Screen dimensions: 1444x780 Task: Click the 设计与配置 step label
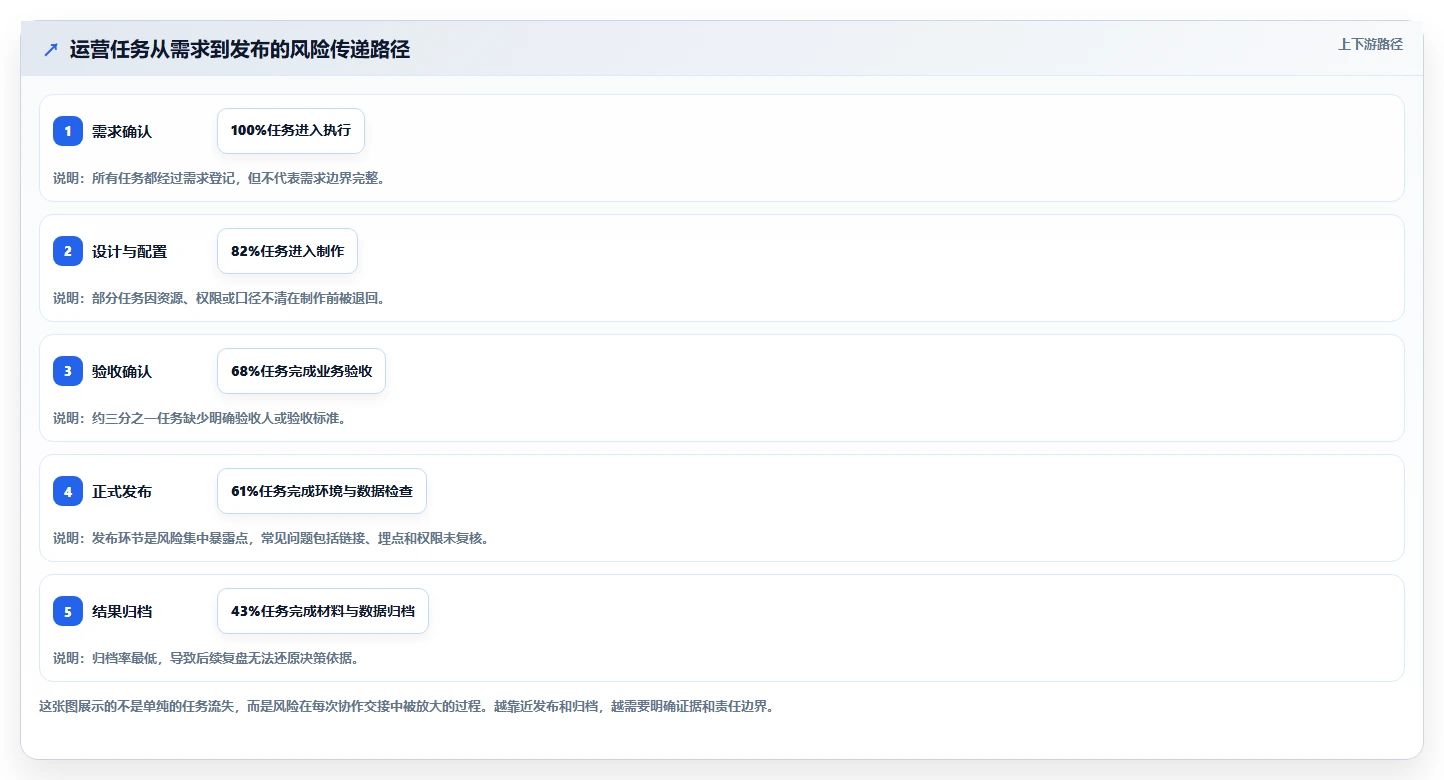click(130, 251)
